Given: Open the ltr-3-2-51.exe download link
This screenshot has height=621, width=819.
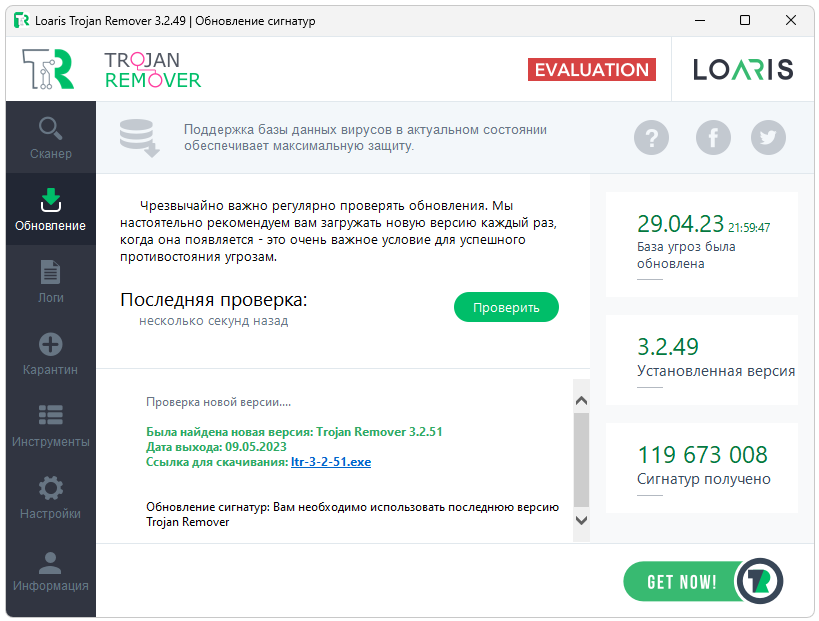Looking at the screenshot, I should click(x=331, y=462).
